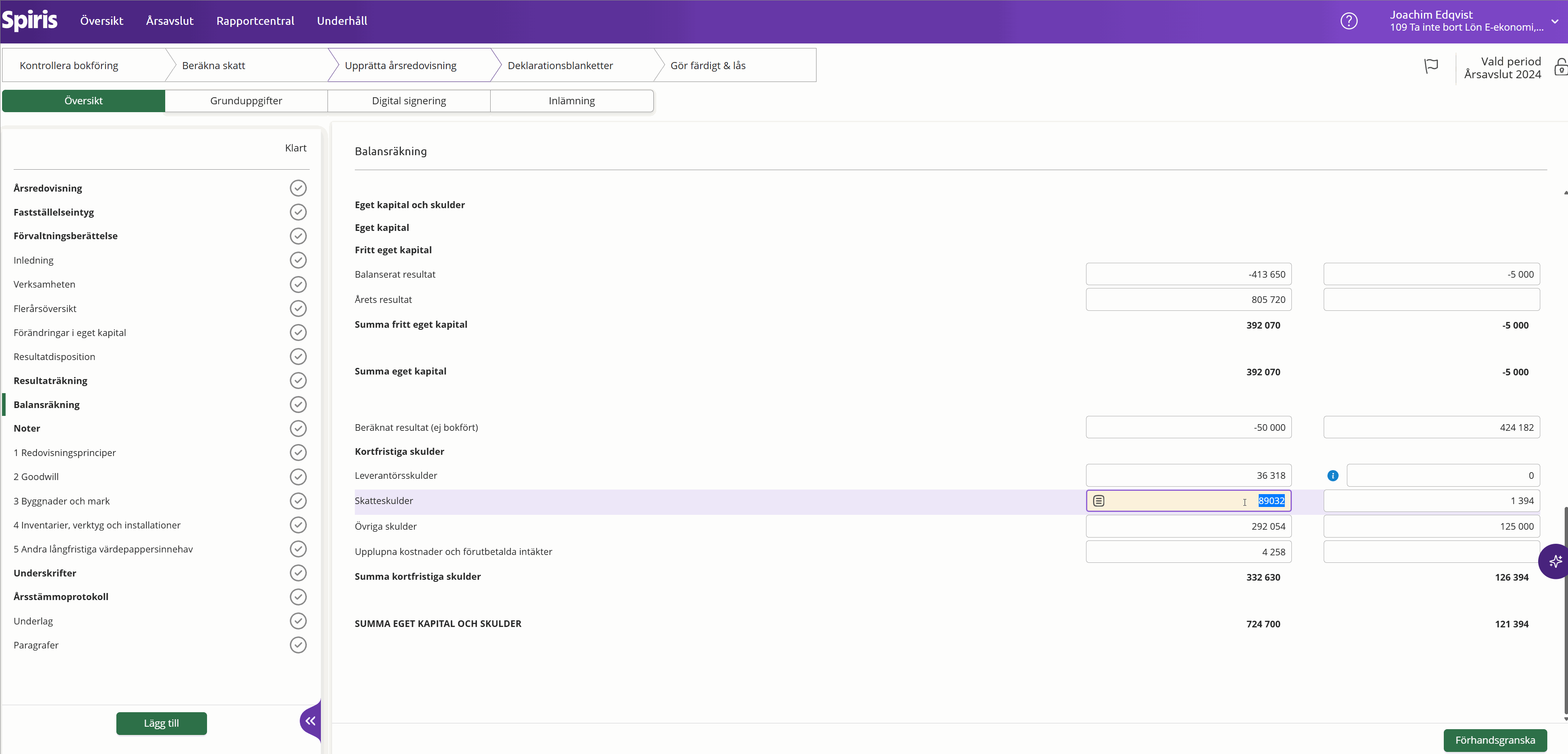Collapse the sidebar with the double-arrow icon

311,721
